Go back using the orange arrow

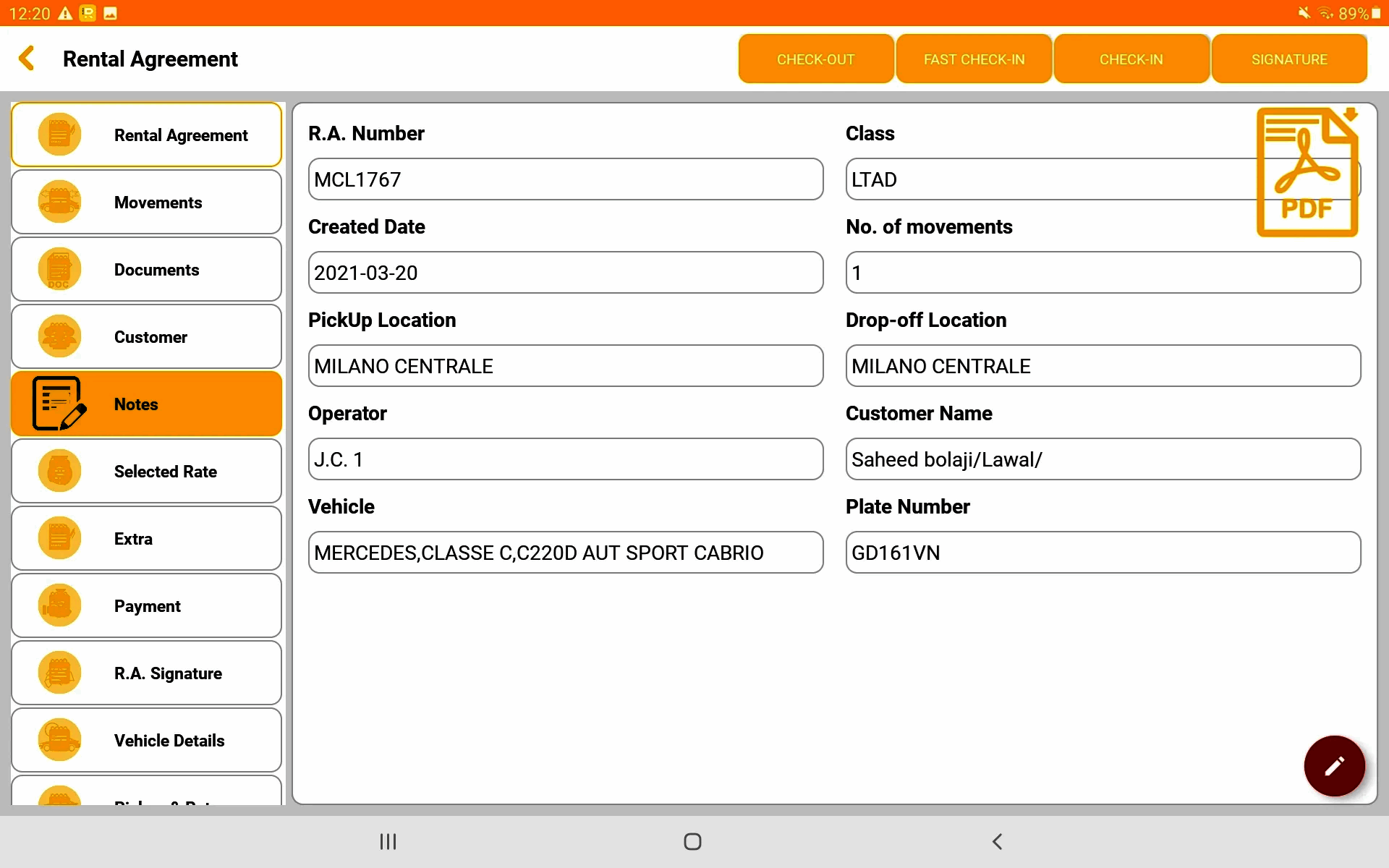[x=27, y=59]
